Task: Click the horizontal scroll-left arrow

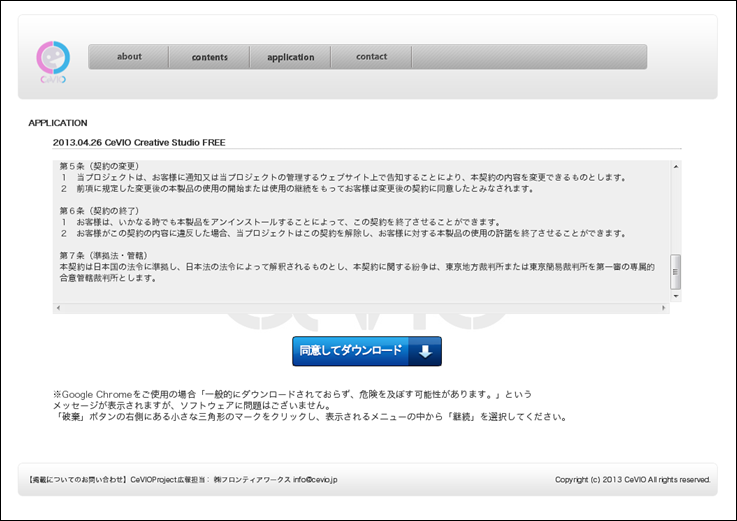Action: (x=58, y=308)
